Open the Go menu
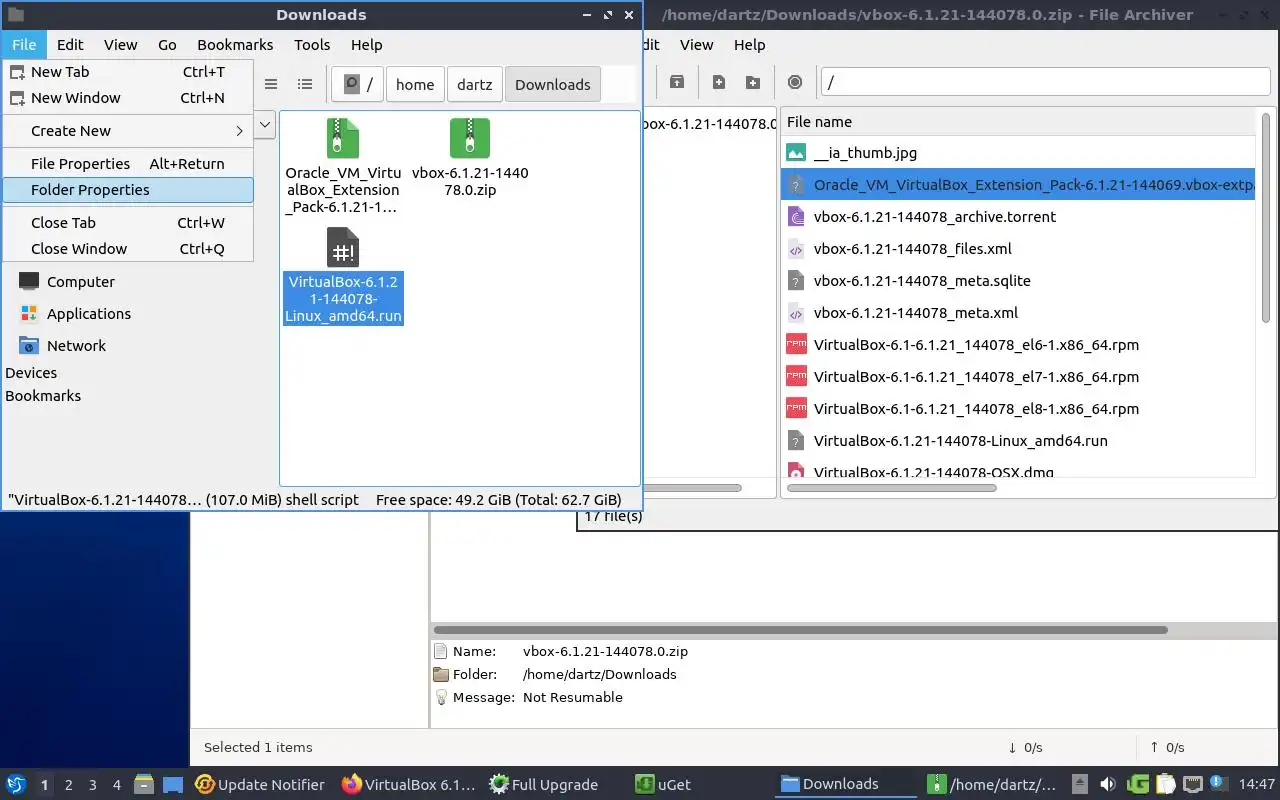This screenshot has width=1280, height=800. click(167, 45)
